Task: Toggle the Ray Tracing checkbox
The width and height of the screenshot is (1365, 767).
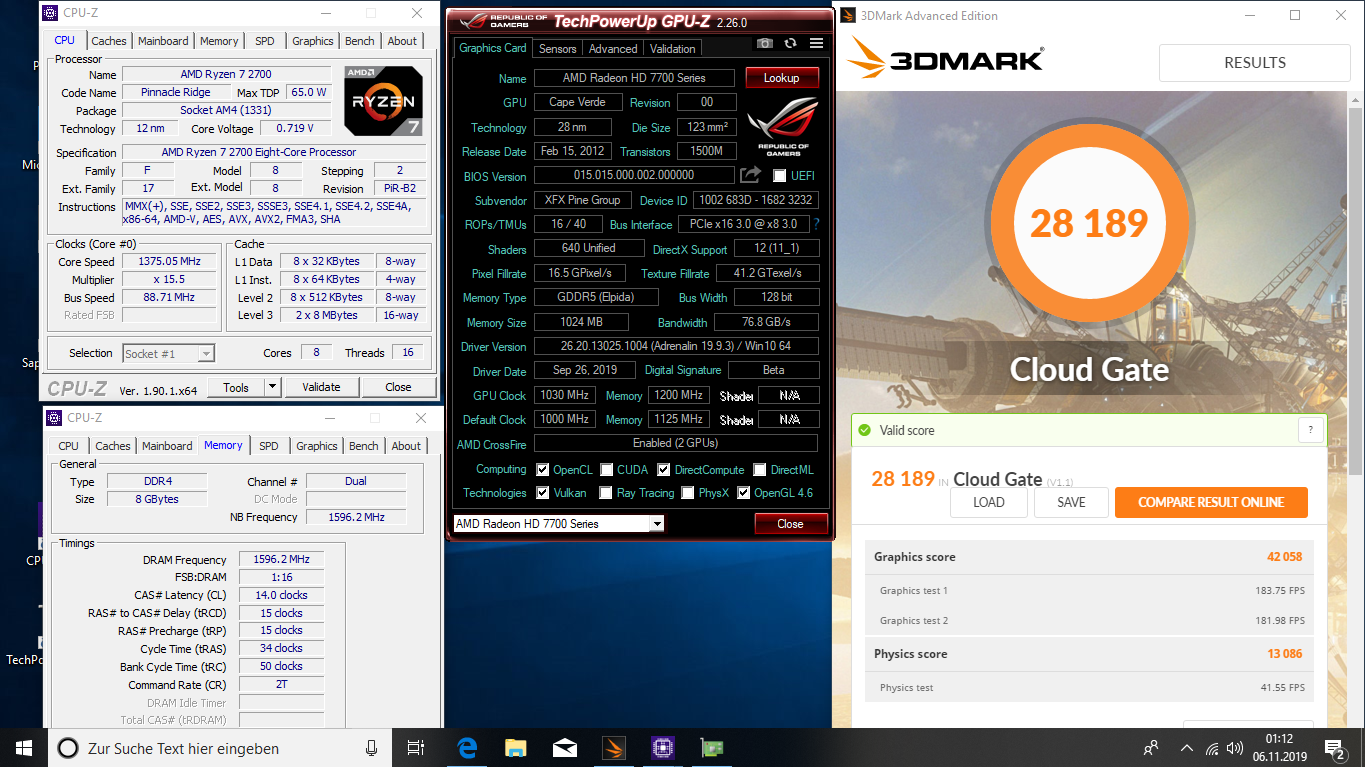Action: point(606,493)
